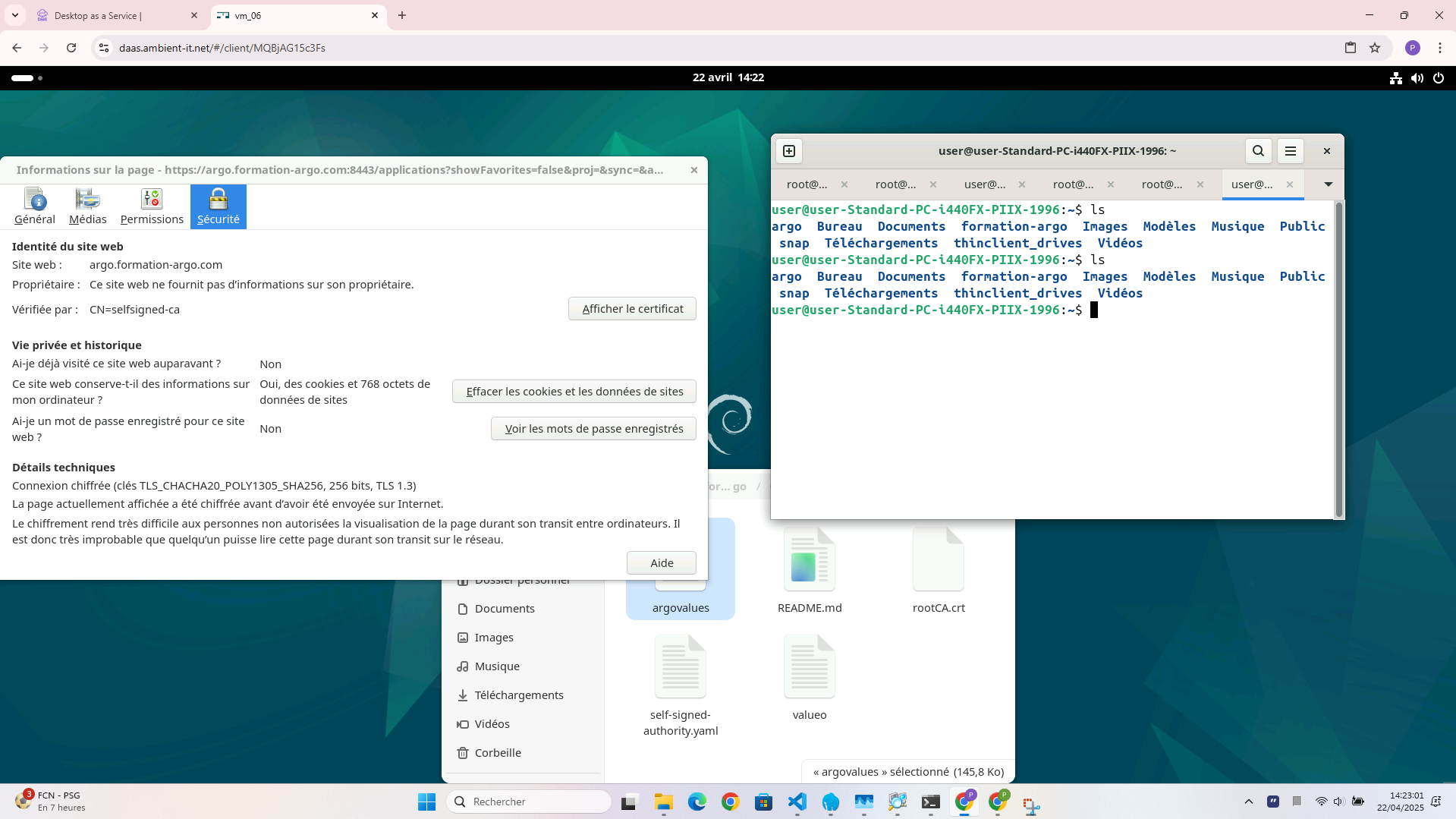
Task: Open the Chrome three-dot menu
Action: [x=1439, y=48]
